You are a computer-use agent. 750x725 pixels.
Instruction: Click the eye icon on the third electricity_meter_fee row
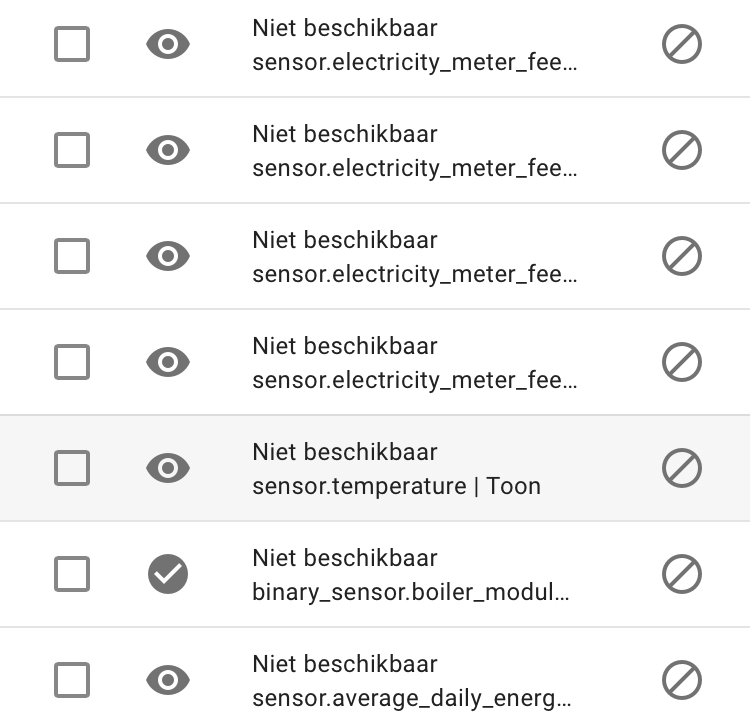point(168,256)
